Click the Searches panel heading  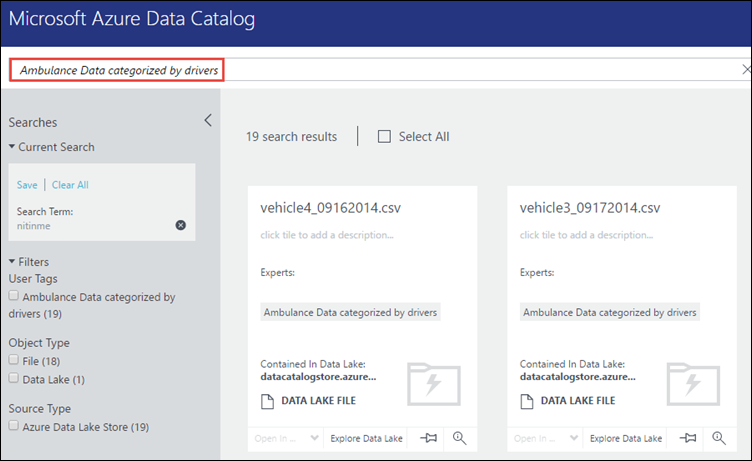coord(33,122)
